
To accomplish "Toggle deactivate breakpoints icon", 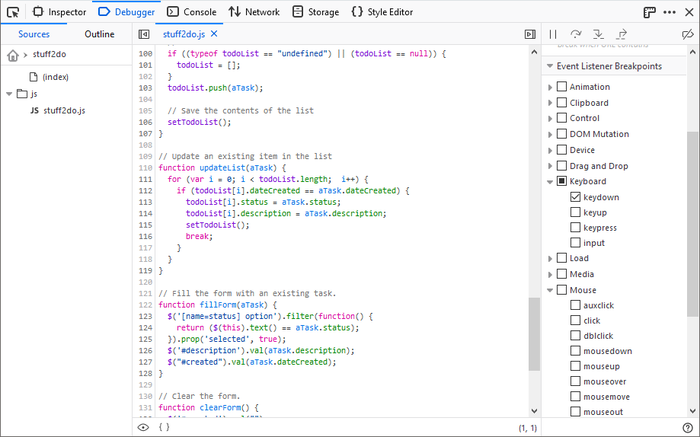I will pyautogui.click(x=686, y=34).
